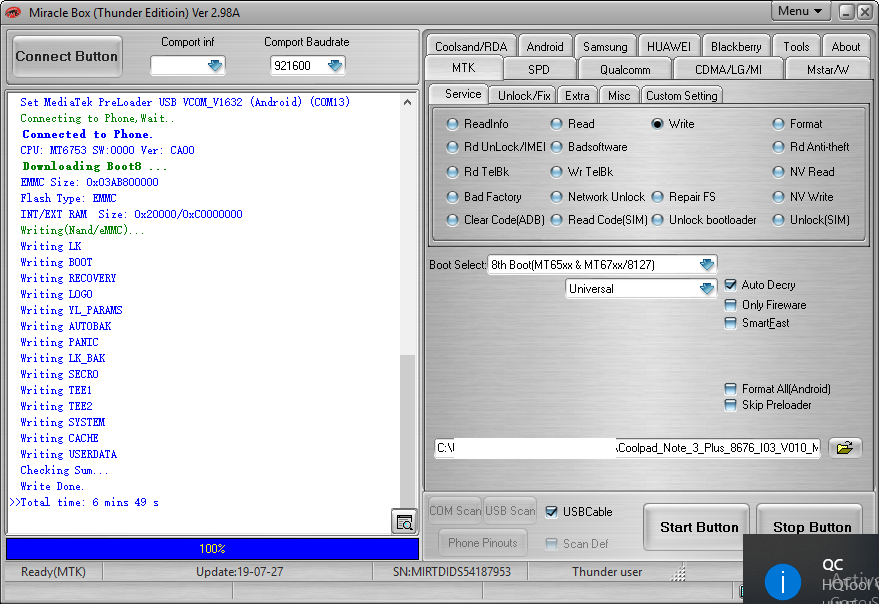Tick the Skip Preloader checkbox
The height and width of the screenshot is (604, 879).
tap(730, 405)
